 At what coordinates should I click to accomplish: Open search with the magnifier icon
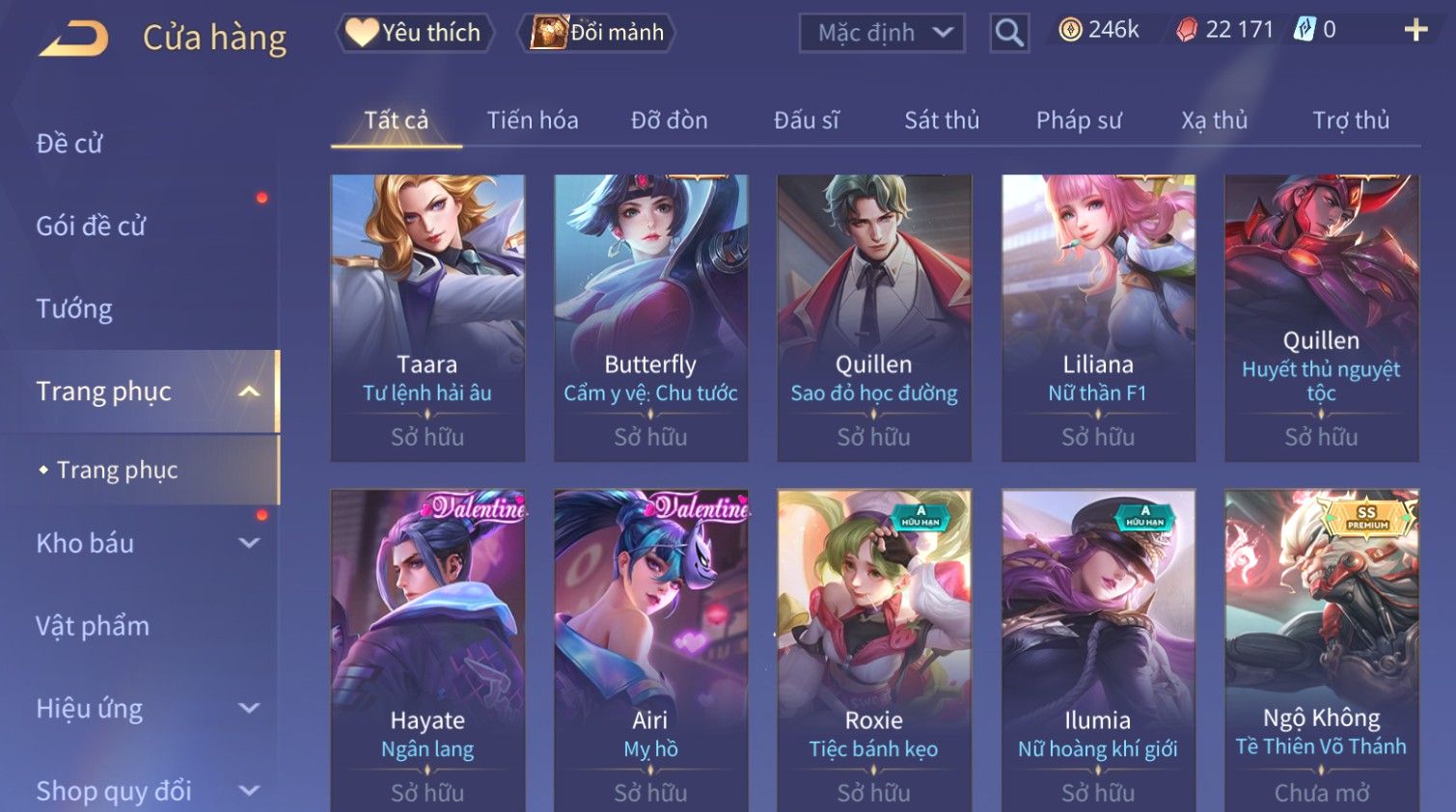click(x=1009, y=33)
